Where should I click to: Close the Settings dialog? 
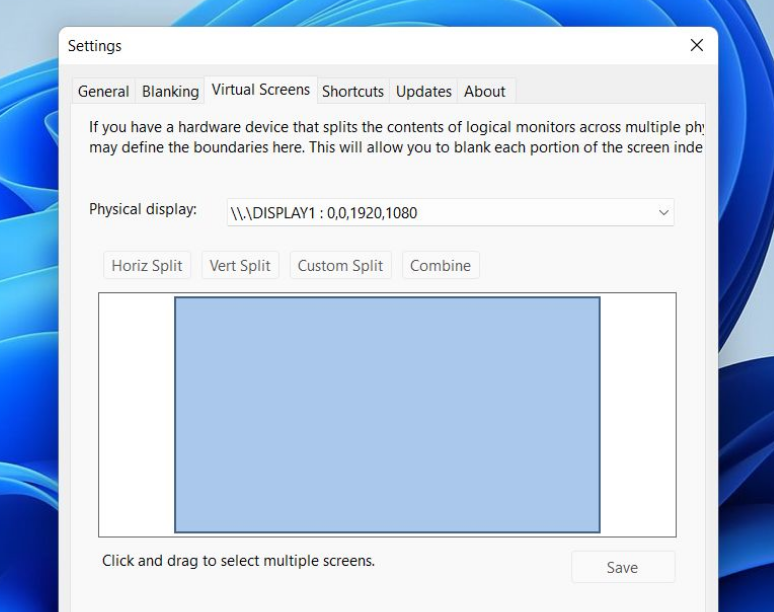pyautogui.click(x=697, y=45)
